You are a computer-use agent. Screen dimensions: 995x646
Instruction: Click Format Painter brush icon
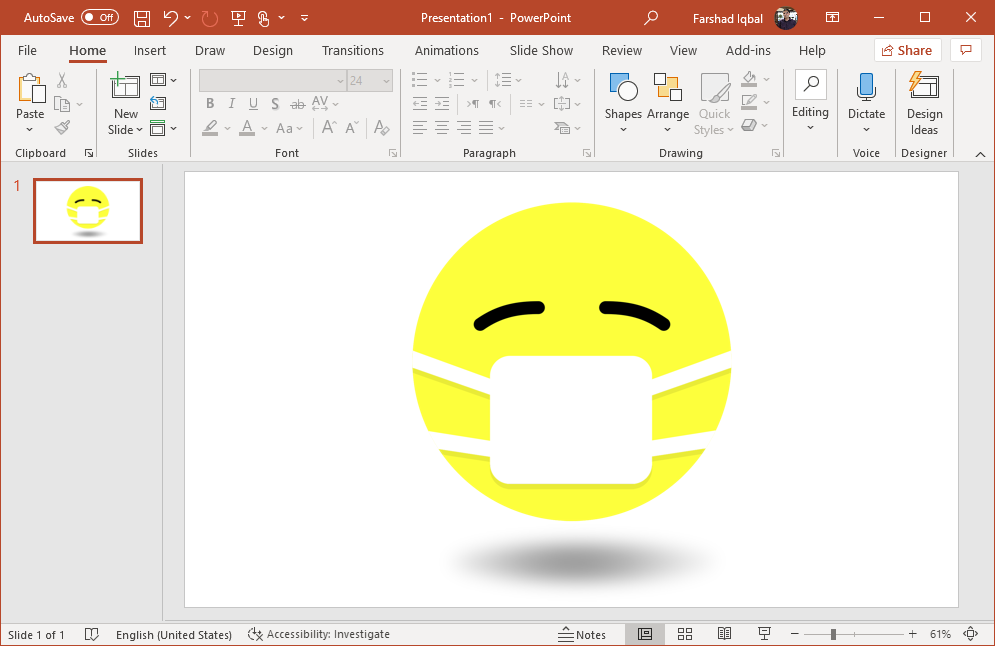pyautogui.click(x=62, y=128)
